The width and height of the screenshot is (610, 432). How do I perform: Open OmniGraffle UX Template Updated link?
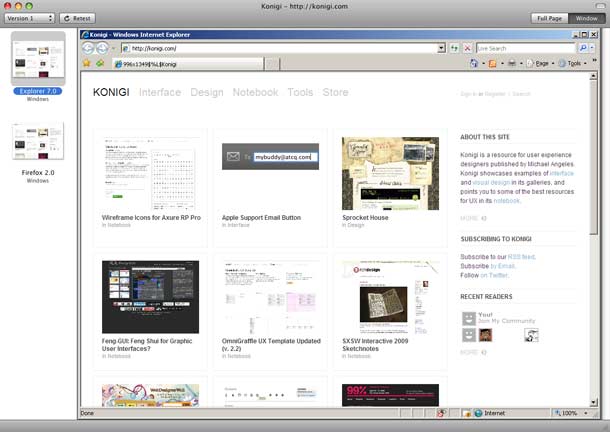271,345
